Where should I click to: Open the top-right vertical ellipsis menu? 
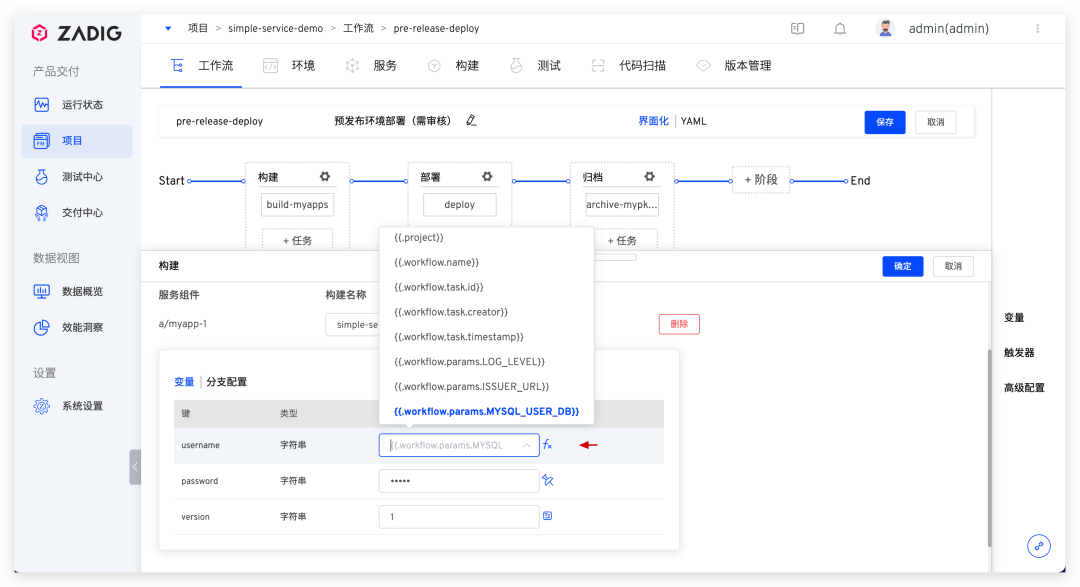(x=1037, y=28)
